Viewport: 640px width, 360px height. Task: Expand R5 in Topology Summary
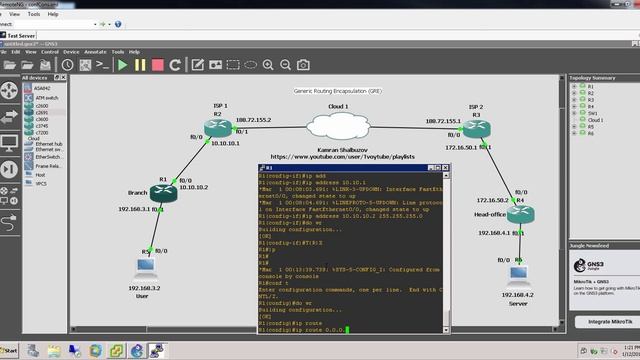click(574, 127)
